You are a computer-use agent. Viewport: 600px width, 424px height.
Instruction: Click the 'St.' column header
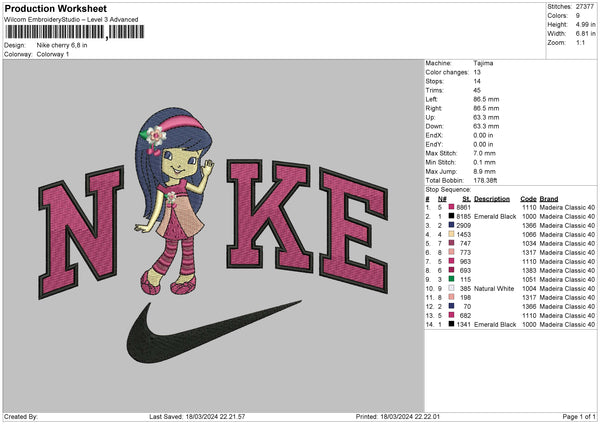tap(466, 199)
